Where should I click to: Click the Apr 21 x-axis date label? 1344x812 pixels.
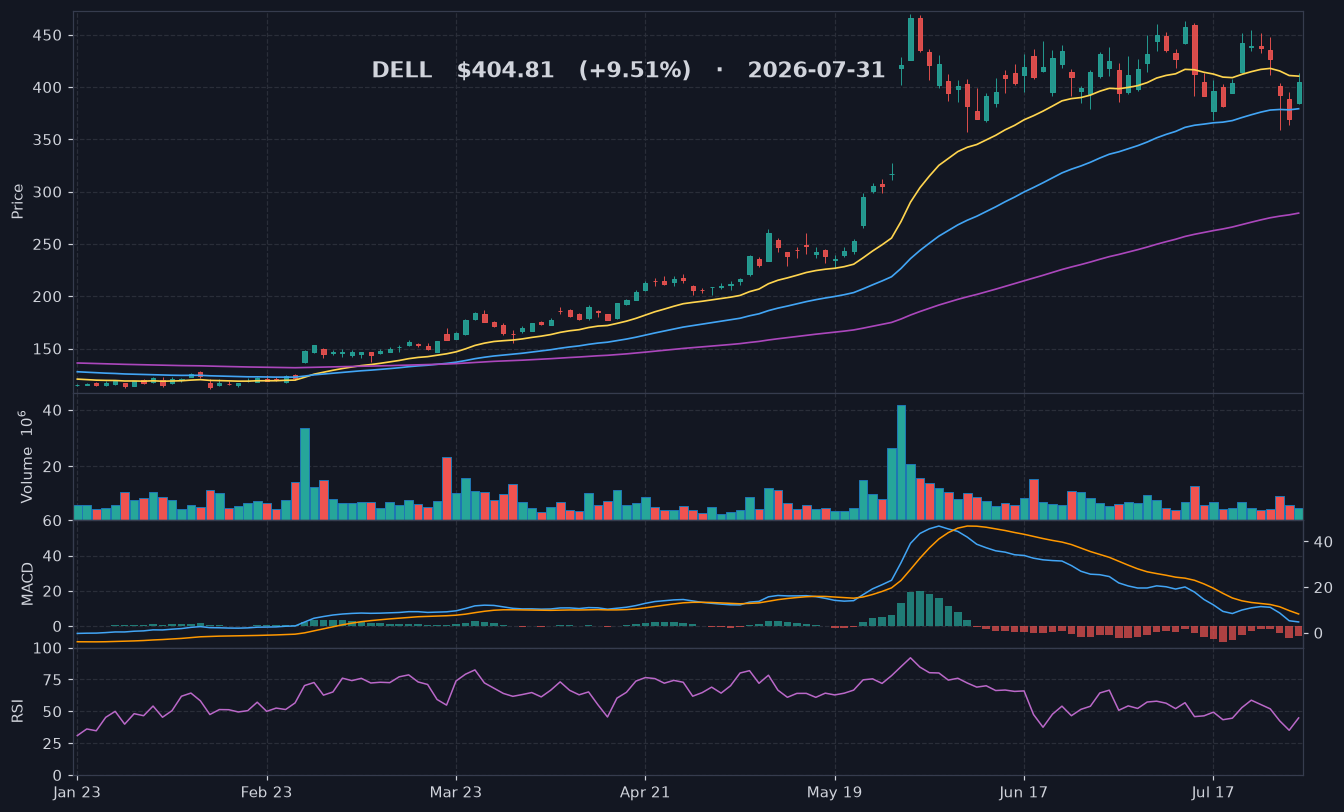click(x=645, y=792)
